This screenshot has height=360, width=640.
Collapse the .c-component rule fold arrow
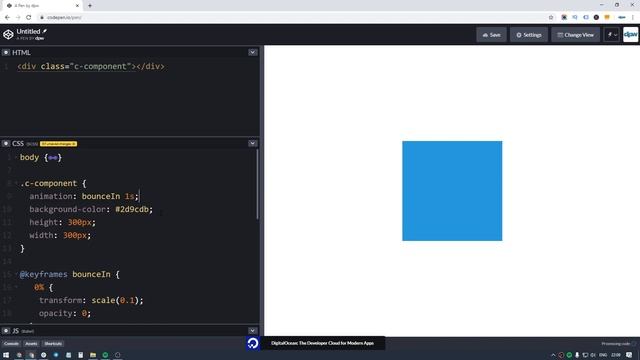16,183
